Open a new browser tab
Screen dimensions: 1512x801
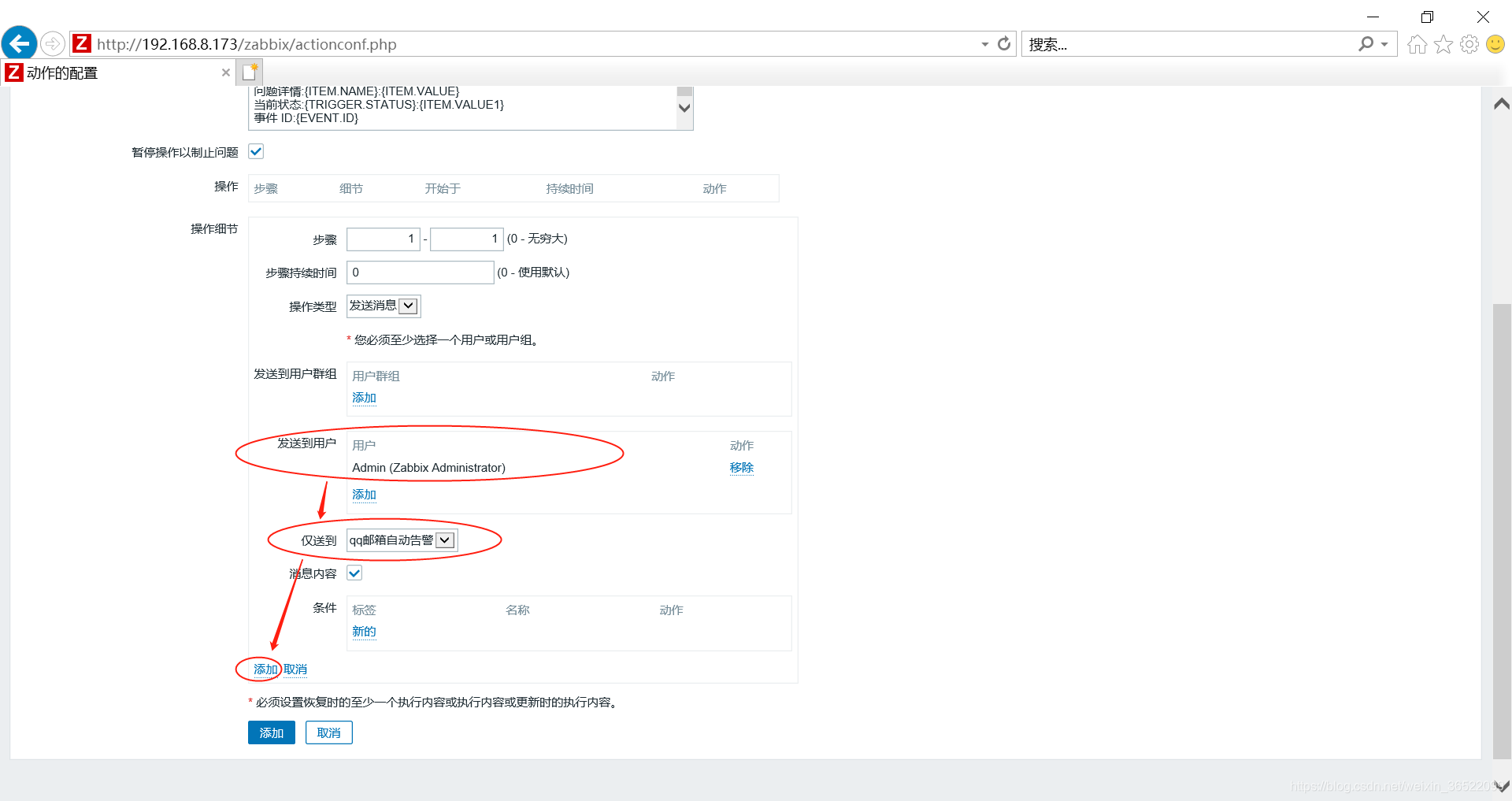pos(250,72)
